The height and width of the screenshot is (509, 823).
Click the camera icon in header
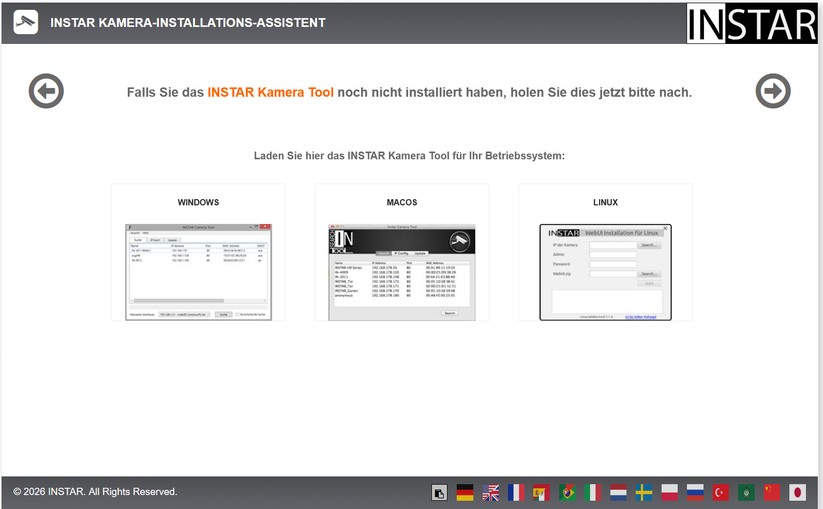point(26,22)
